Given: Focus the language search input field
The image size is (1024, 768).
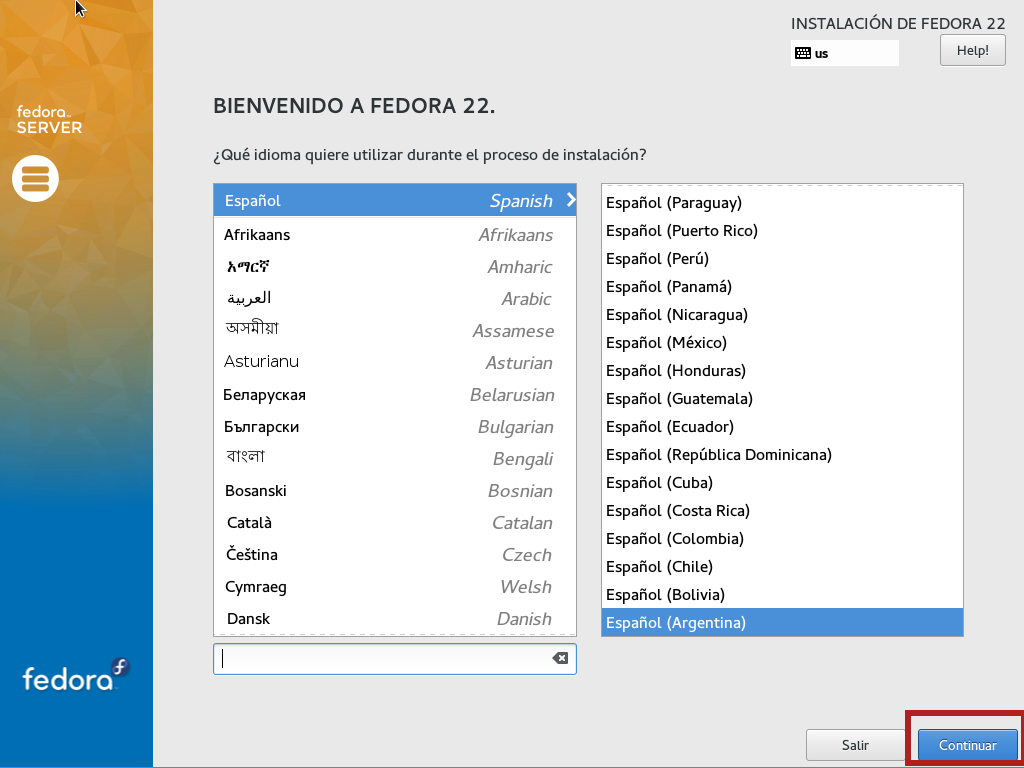Looking at the screenshot, I should 394,659.
